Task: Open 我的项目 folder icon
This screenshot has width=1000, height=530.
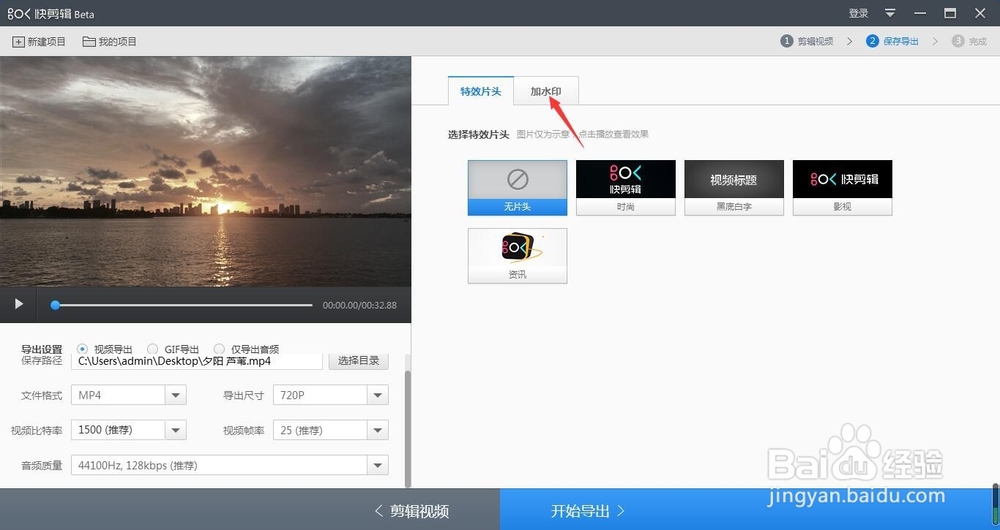Action: 89,41
